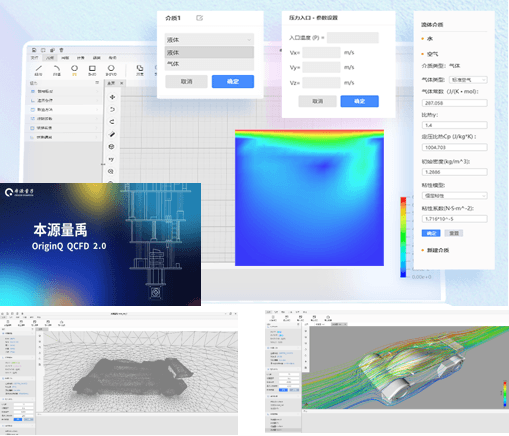The height and width of the screenshot is (436, 509).
Task: Switch to the 几何 ribbon tab
Action: 50,58
